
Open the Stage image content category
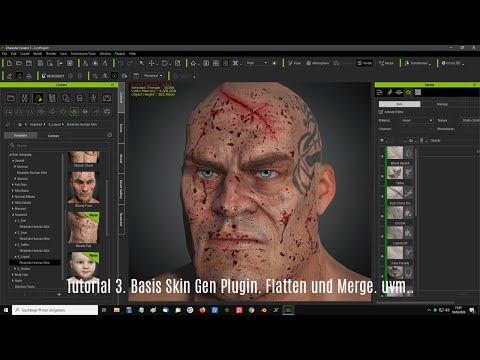coord(107,98)
